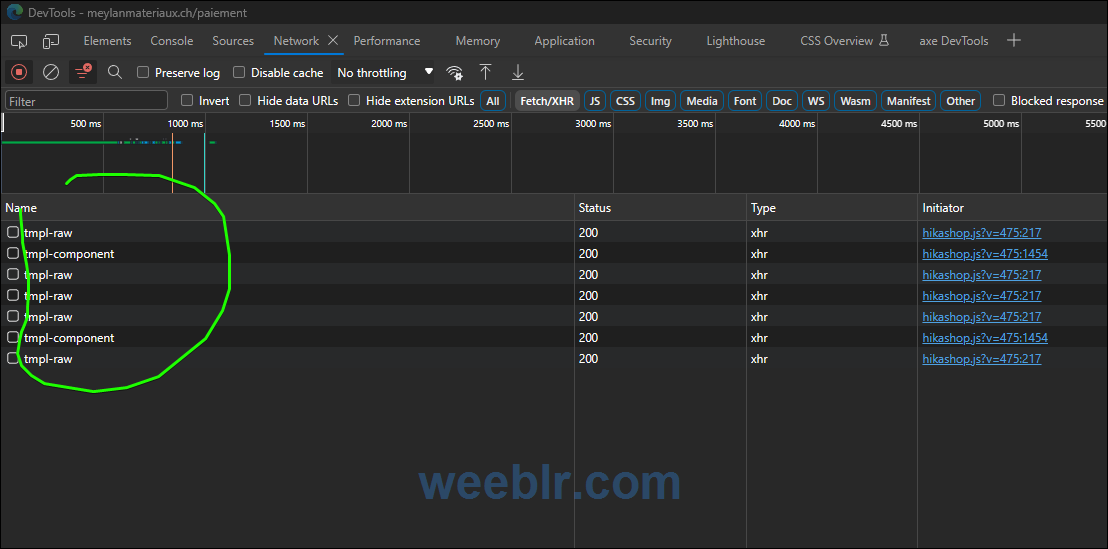1108x549 pixels.
Task: Open hikashop.js?v=475:1454 link in second row
Action: (x=985, y=254)
